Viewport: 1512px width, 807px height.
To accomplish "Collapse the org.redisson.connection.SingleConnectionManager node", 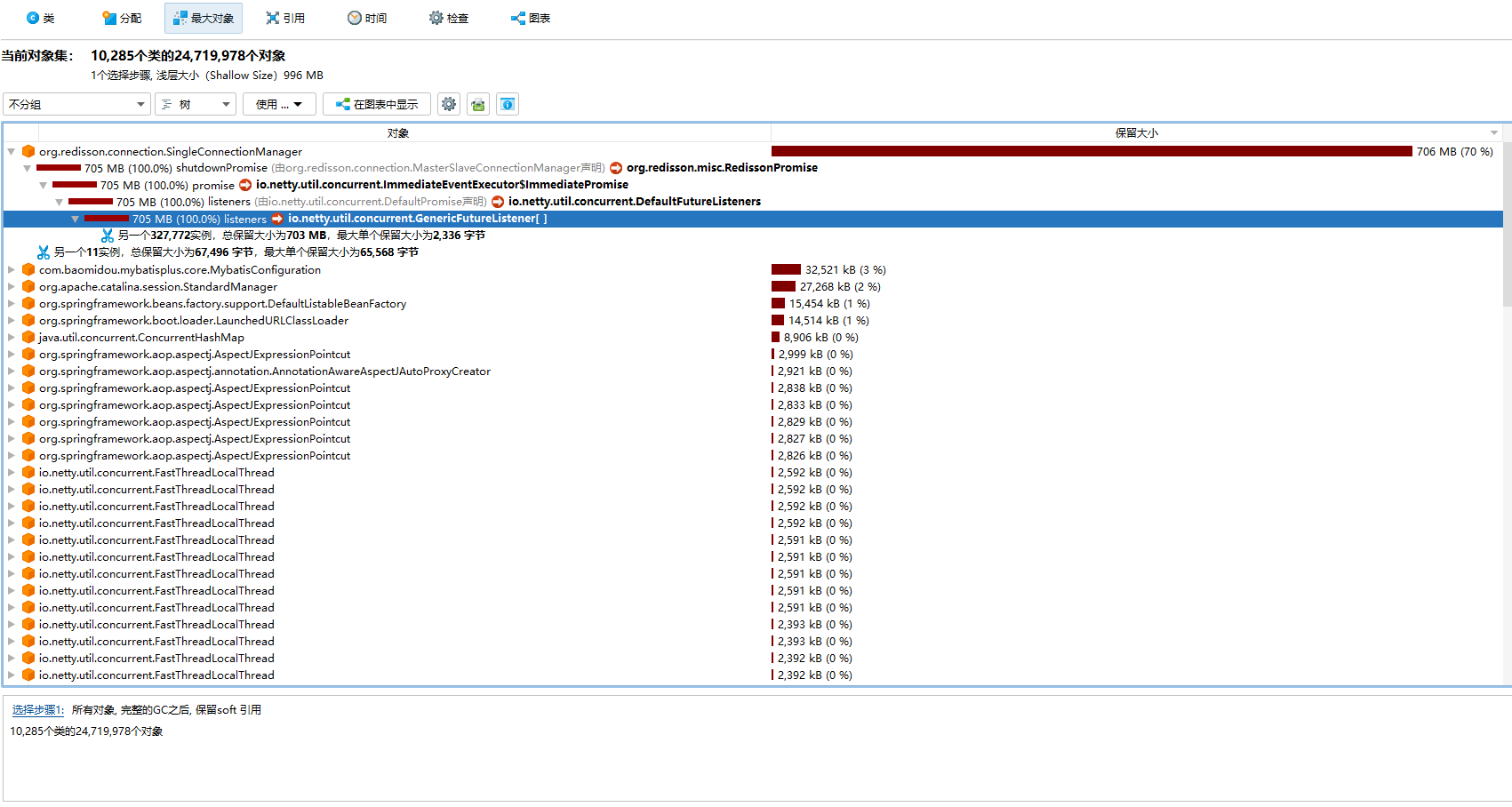I will coord(11,151).
